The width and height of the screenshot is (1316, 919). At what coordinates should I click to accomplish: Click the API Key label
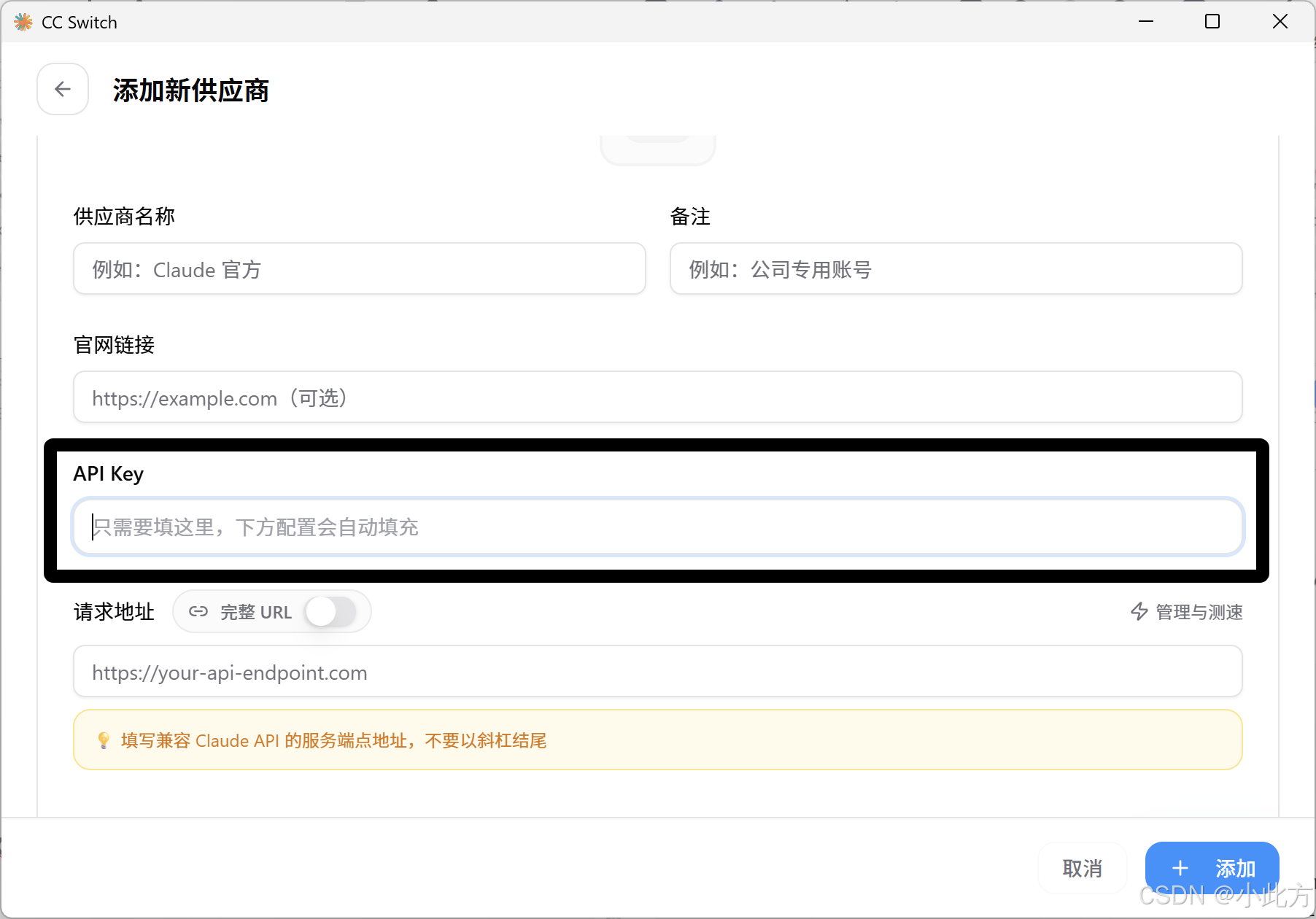[109, 474]
